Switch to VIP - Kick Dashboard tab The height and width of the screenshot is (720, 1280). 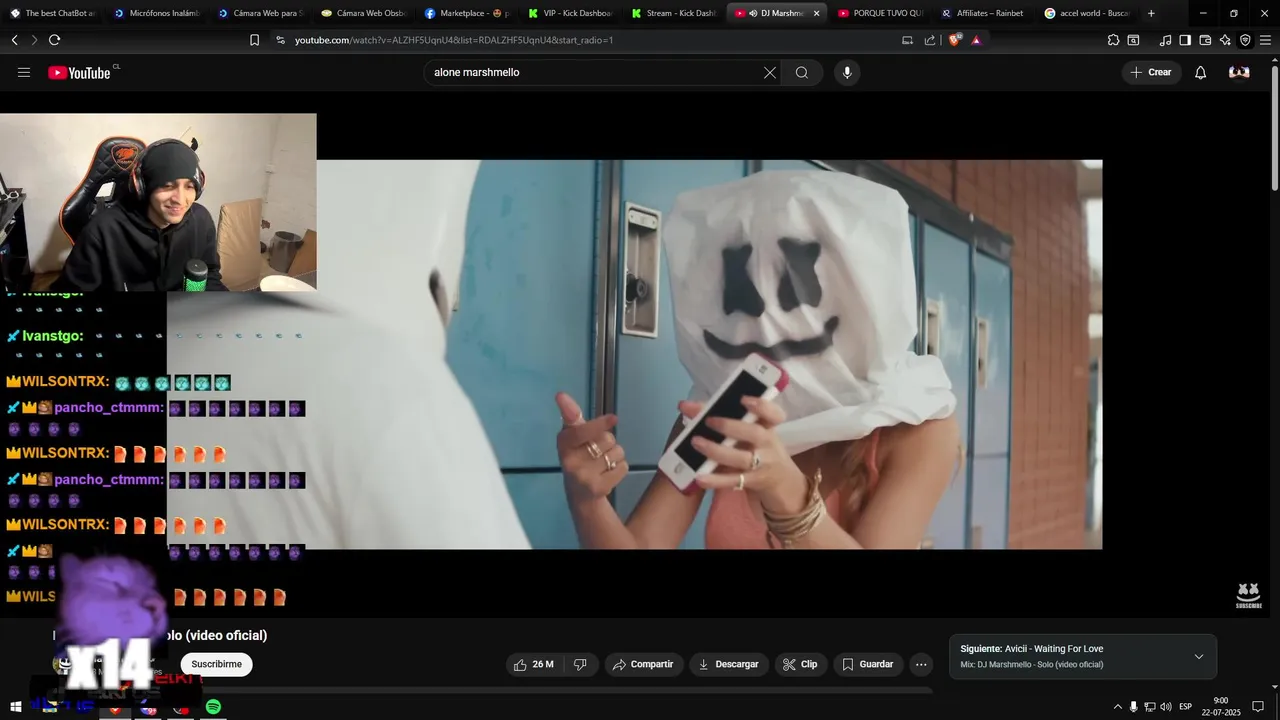571,13
